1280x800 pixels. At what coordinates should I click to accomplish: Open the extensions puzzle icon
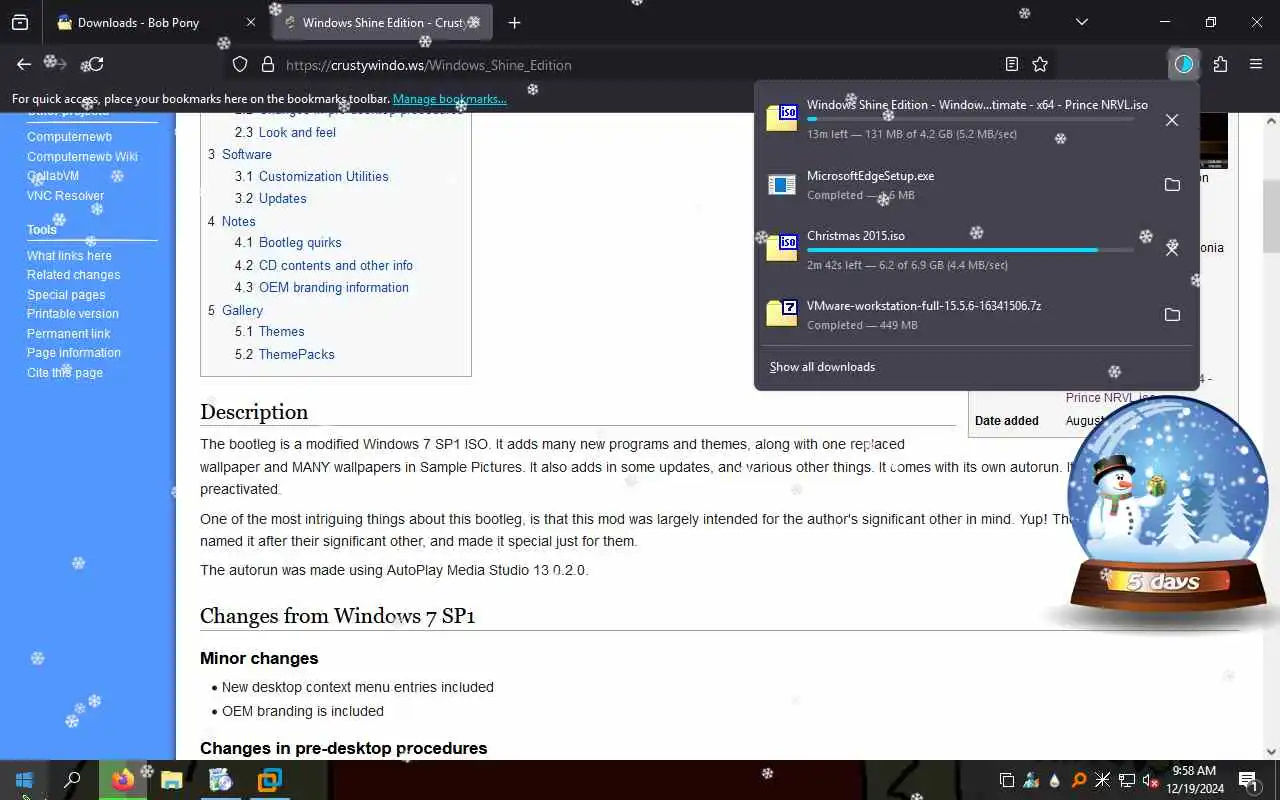[1220, 64]
